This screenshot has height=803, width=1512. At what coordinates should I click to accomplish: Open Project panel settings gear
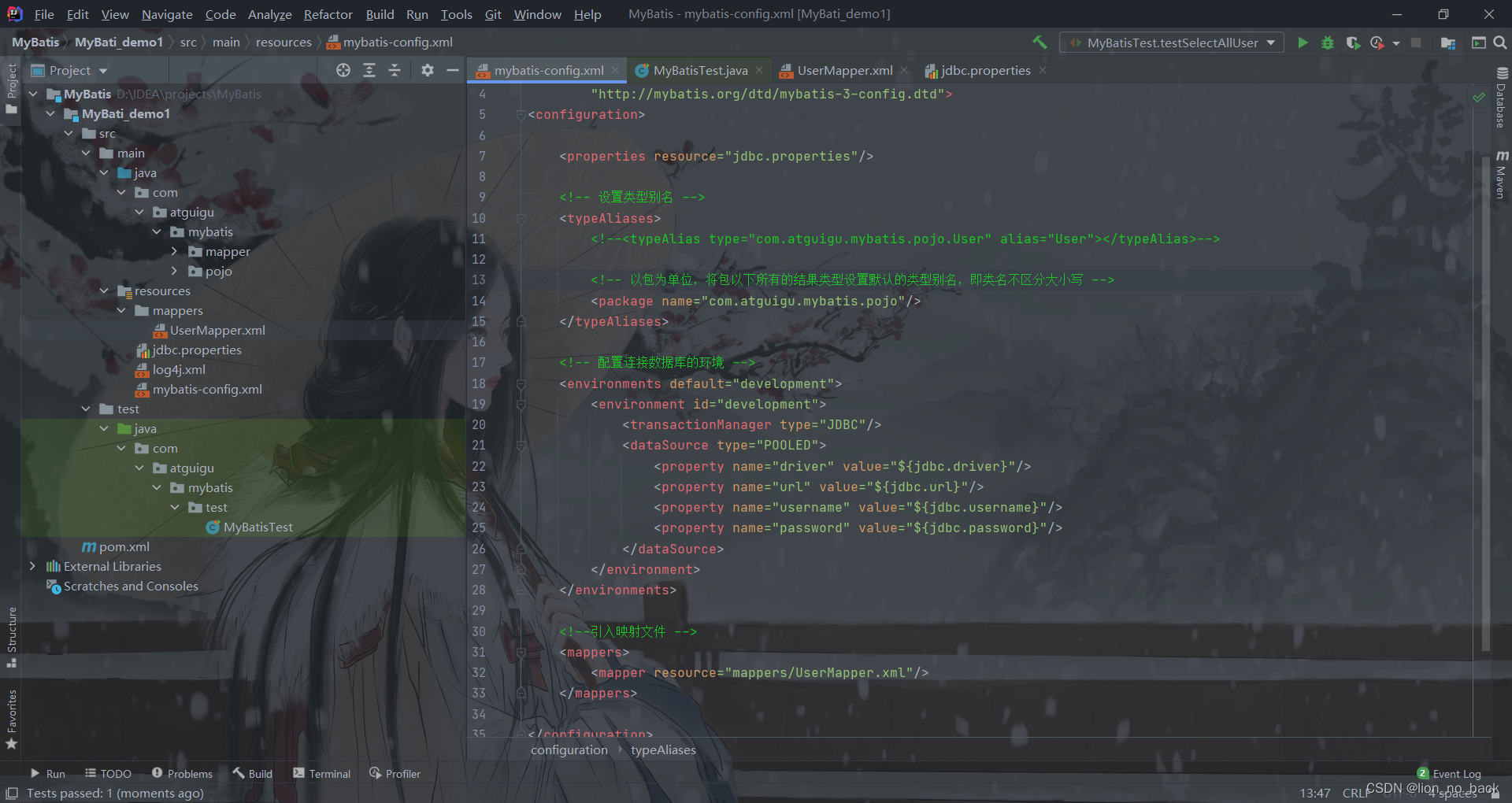pos(428,70)
